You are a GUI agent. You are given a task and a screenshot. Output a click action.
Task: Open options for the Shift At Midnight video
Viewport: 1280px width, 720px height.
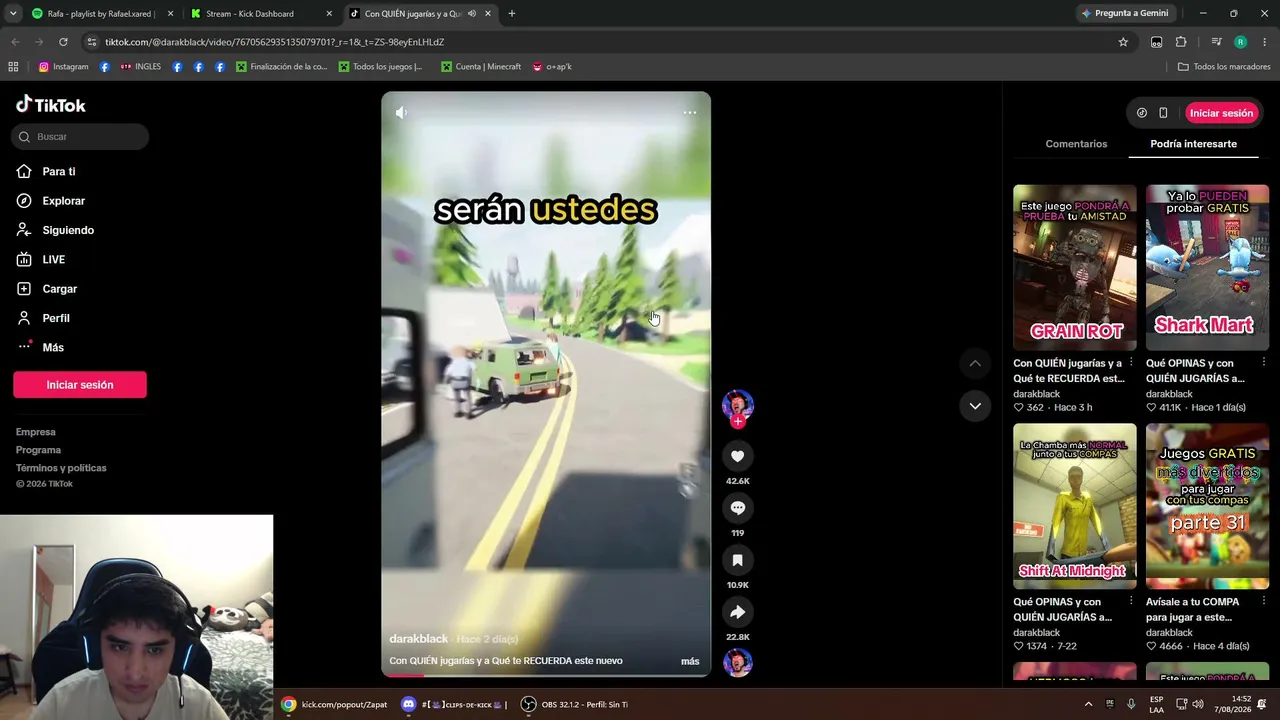pyautogui.click(x=1131, y=602)
